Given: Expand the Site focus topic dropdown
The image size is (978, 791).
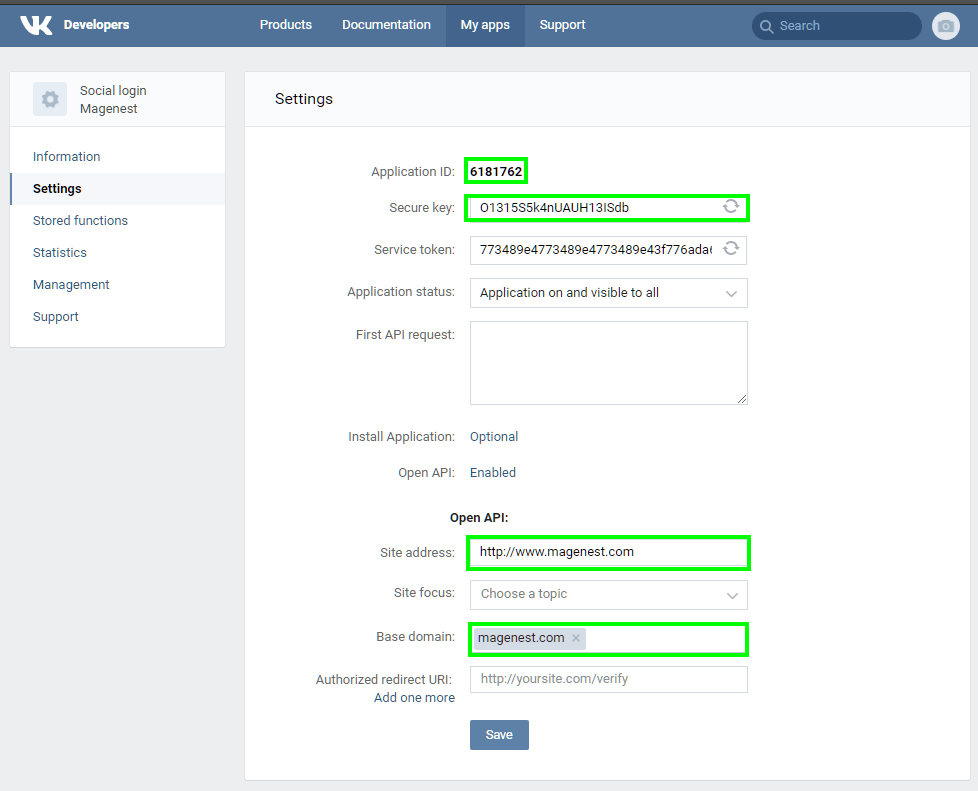Looking at the screenshot, I should coord(608,594).
